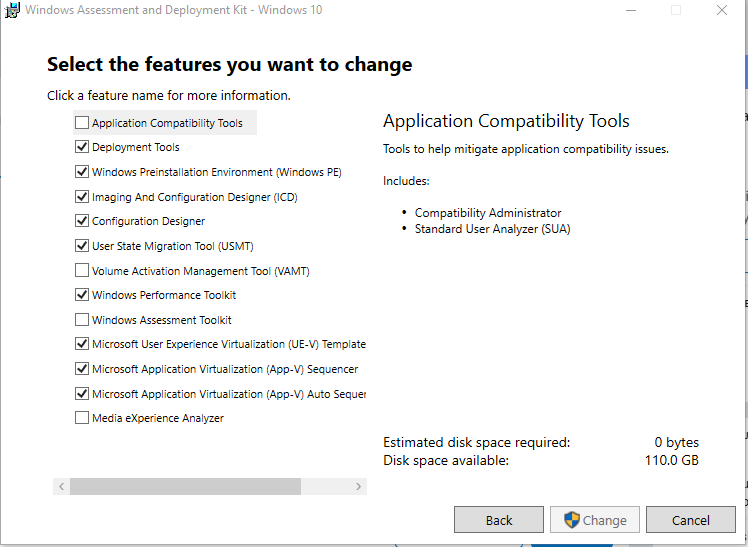Viewport: 748px width, 547px height.
Task: Click the feature list horizontal scrollbar thumb
Action: point(185,486)
